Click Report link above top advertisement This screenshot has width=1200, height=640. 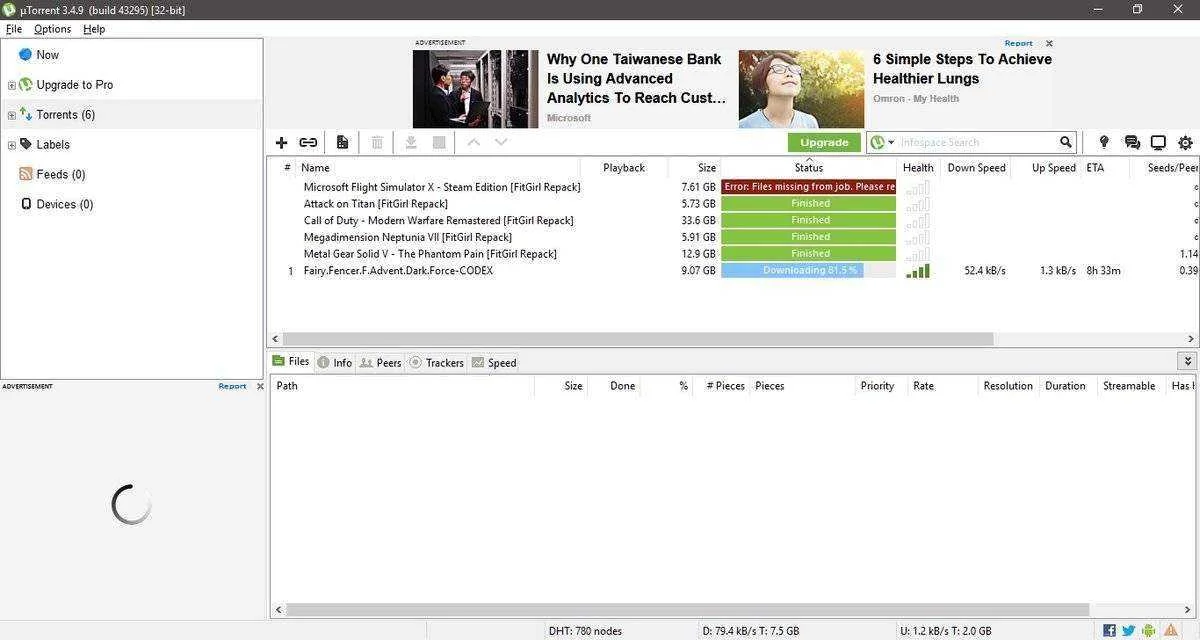(x=1019, y=43)
